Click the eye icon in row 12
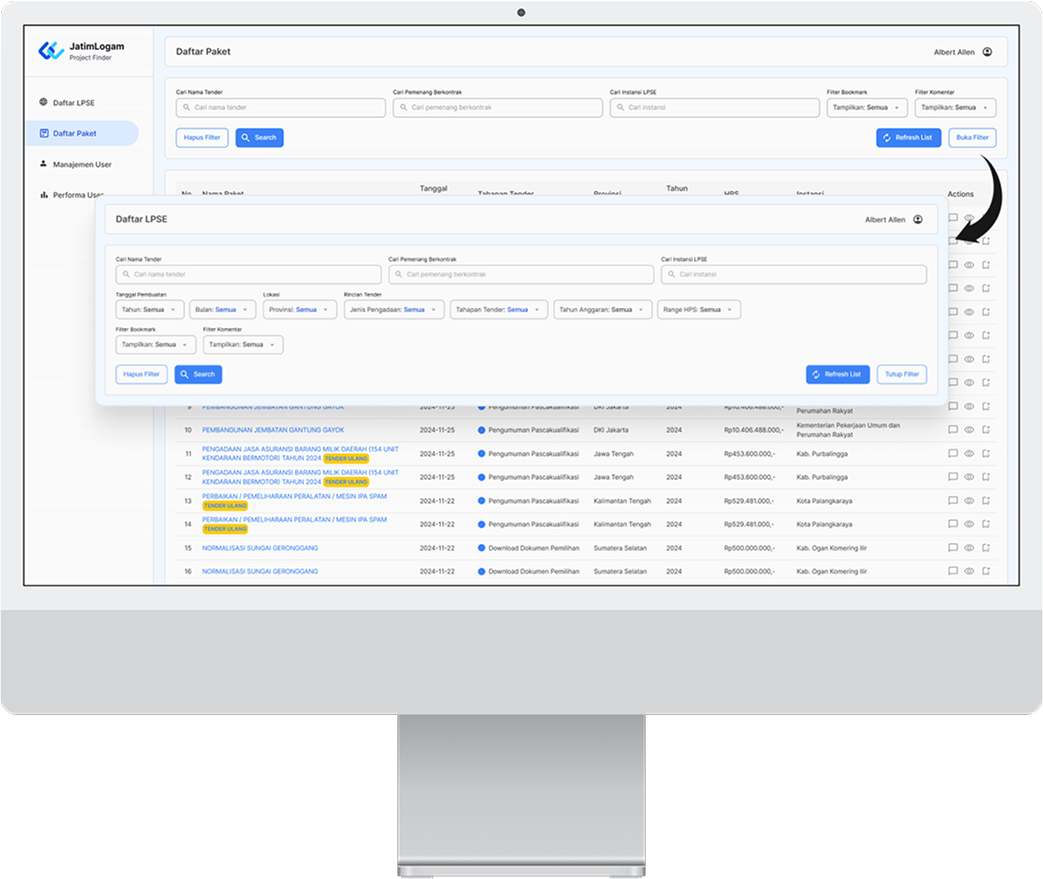 point(969,477)
